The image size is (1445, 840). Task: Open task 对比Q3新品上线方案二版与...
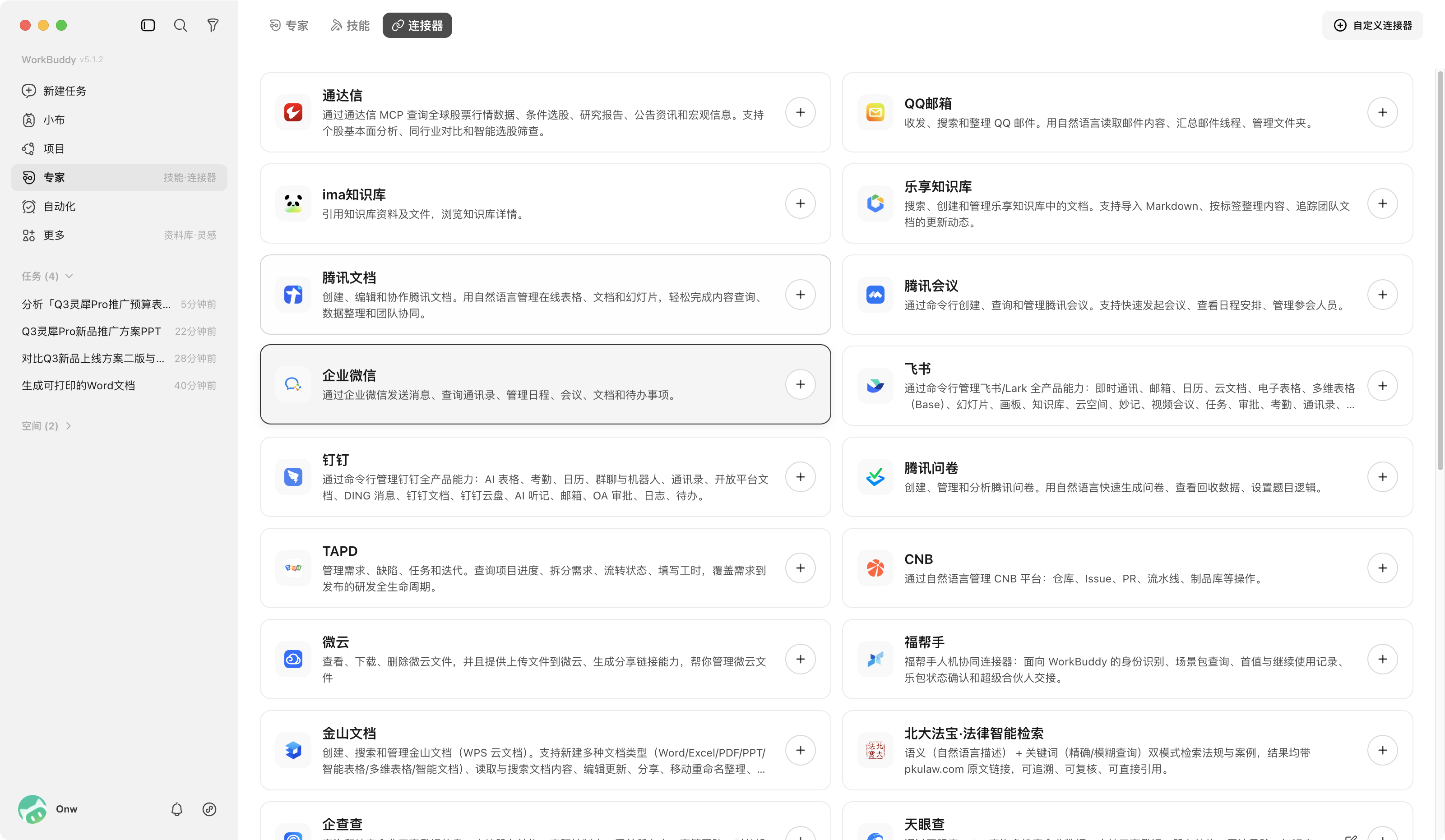pyautogui.click(x=119, y=358)
